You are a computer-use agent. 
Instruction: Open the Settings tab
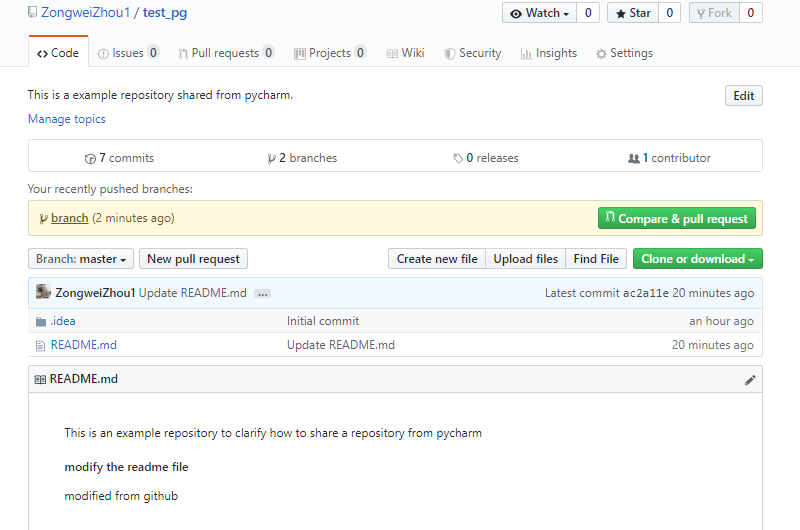(624, 53)
